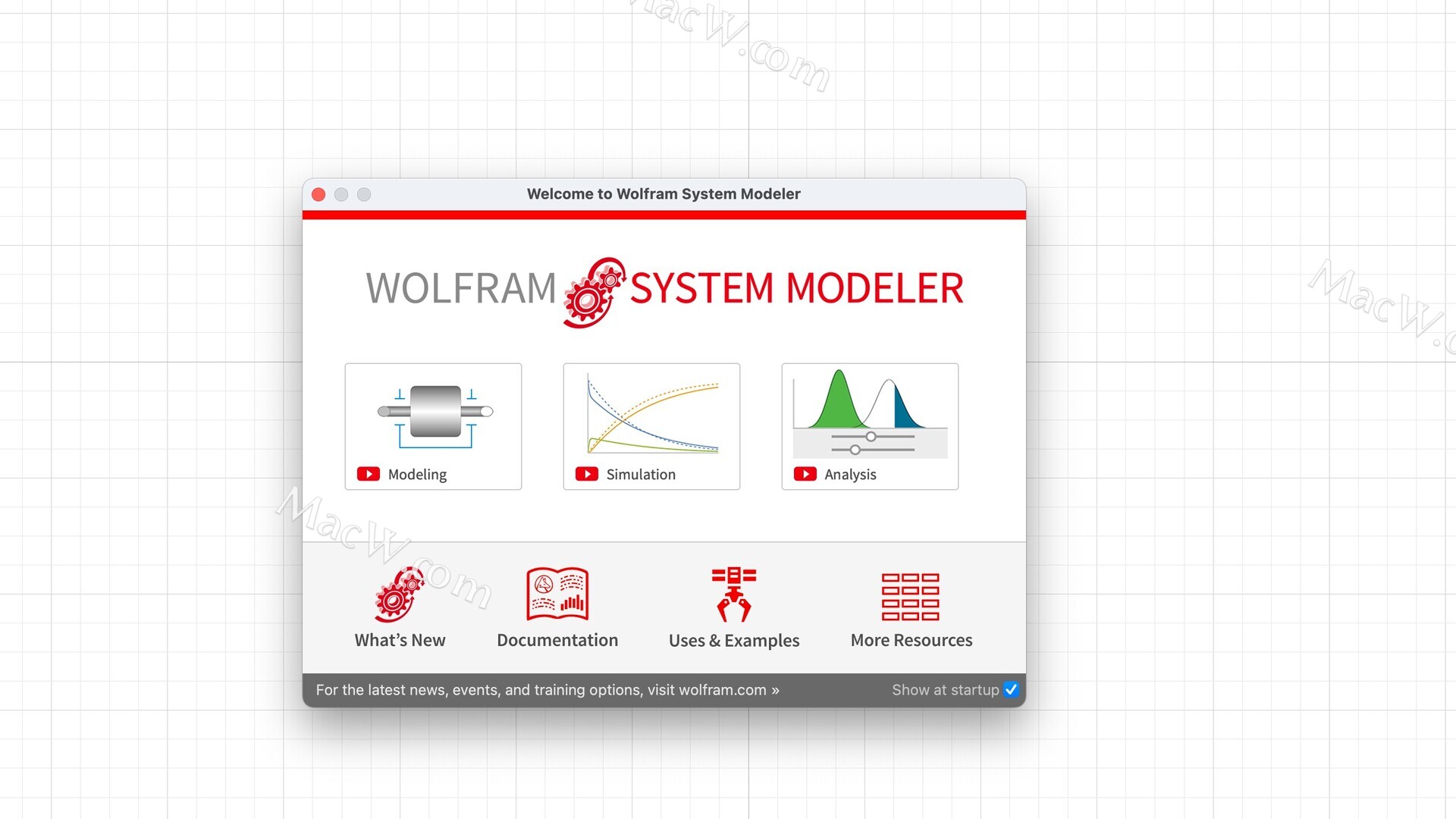The width and height of the screenshot is (1456, 819).
Task: Open the More Resources grid icon
Action: 911,597
